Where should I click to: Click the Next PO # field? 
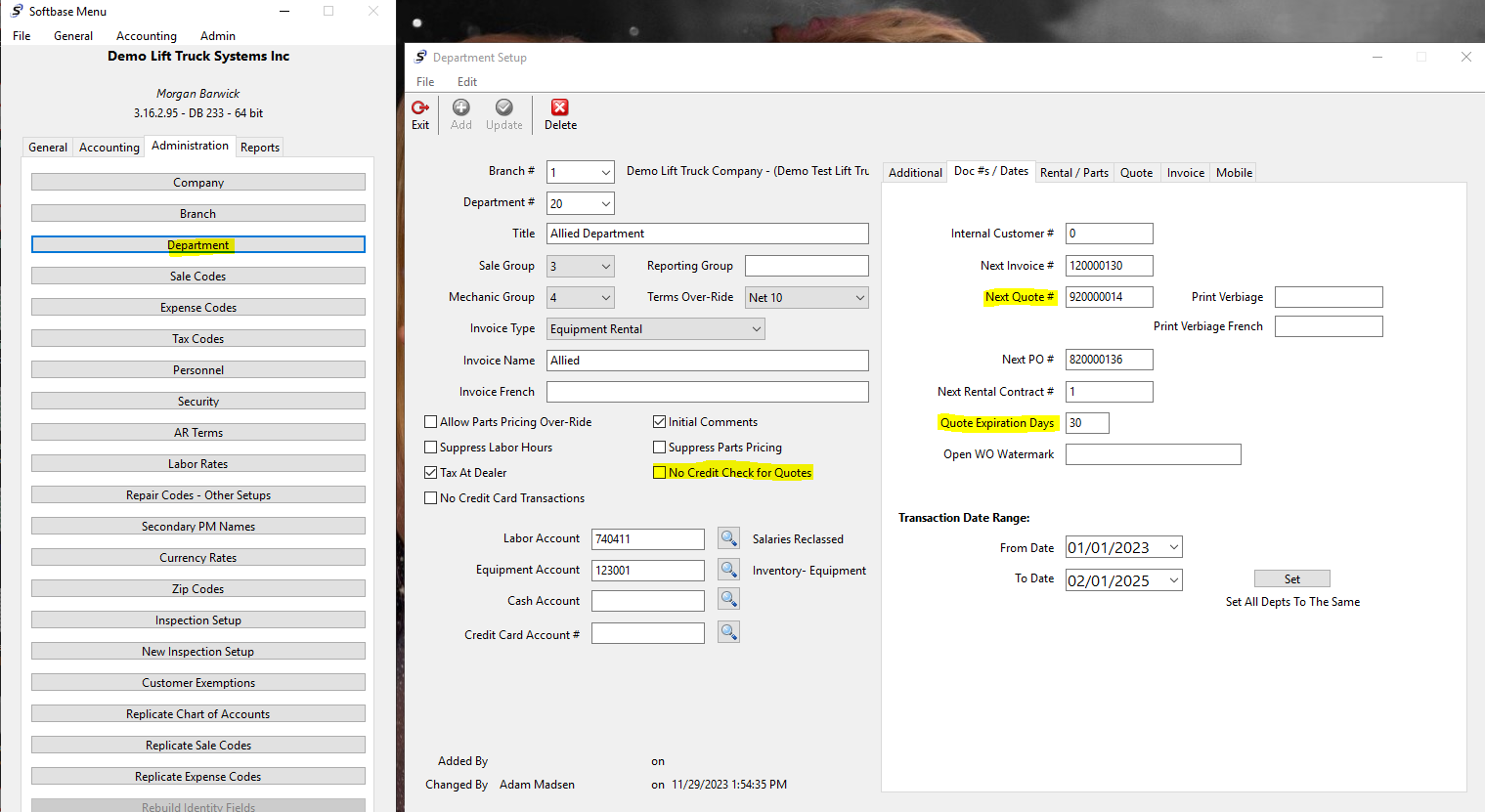(1109, 360)
